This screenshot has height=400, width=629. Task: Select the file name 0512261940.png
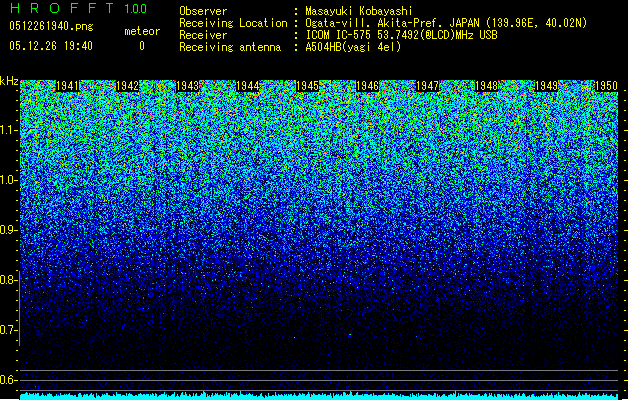point(51,26)
